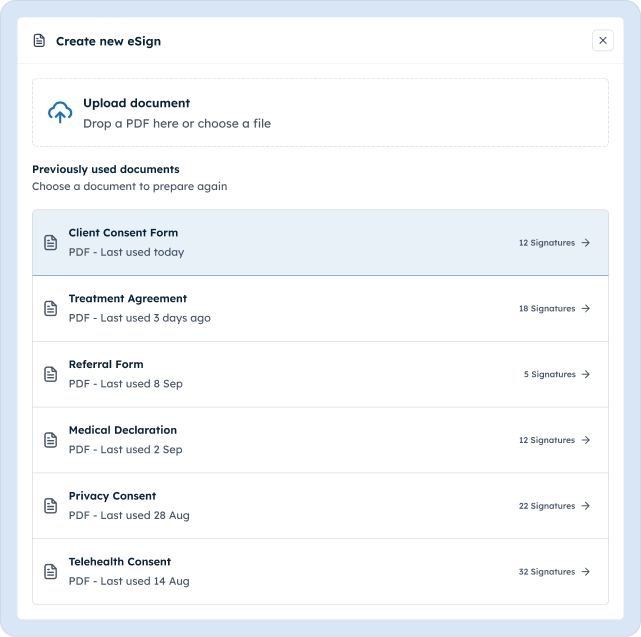Click the arrow on Referral Form row
The width and height of the screenshot is (641, 637).
pos(586,374)
